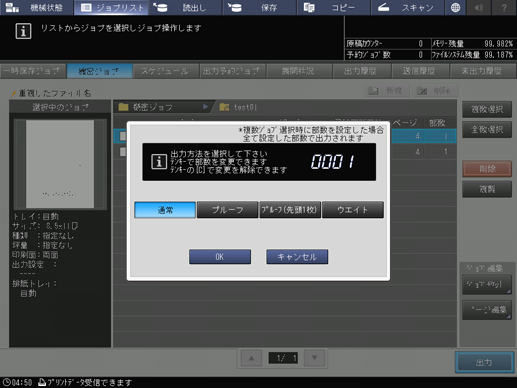Click the info icon in dialog

159,162
